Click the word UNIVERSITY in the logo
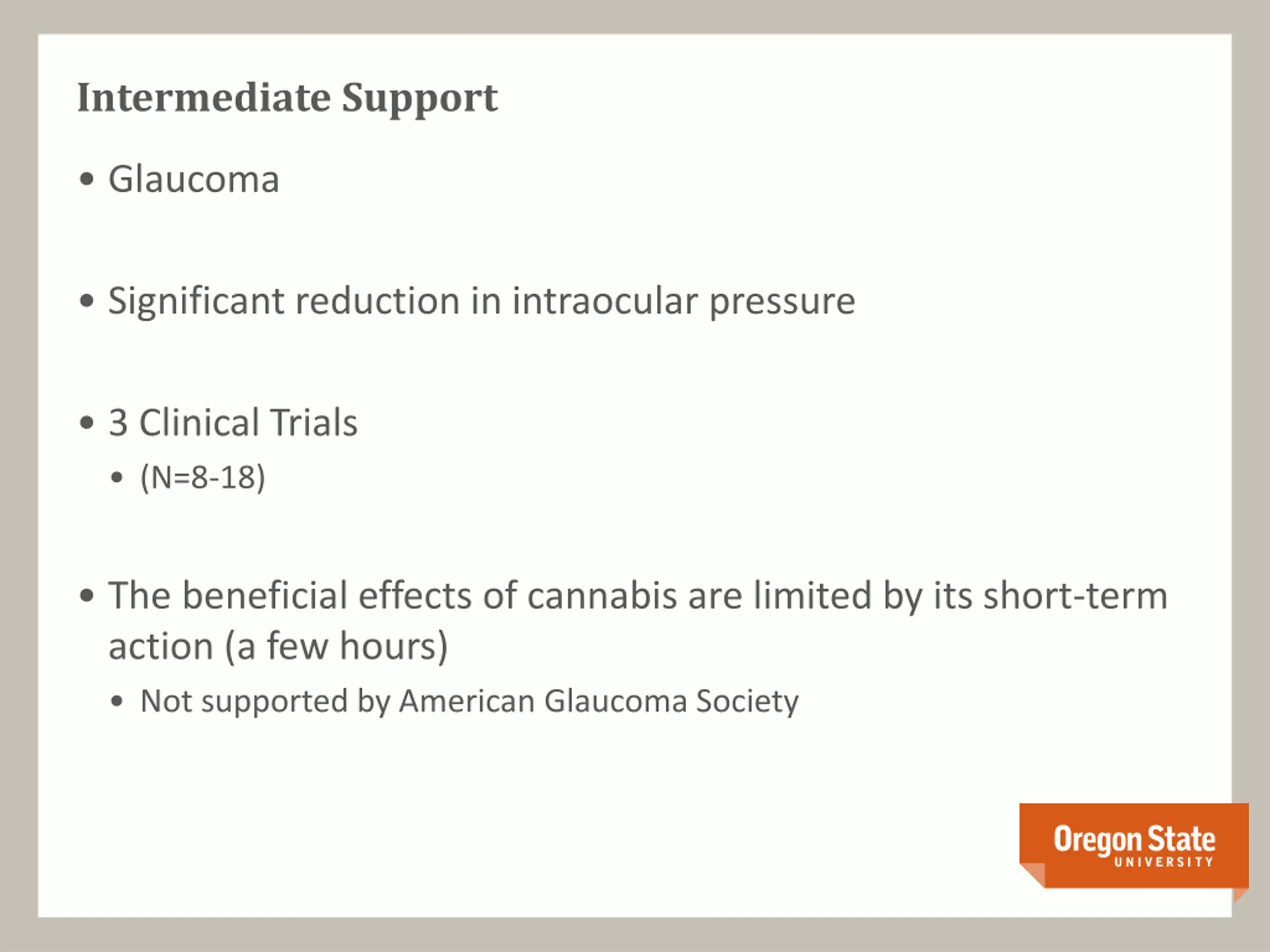 pos(1164,862)
